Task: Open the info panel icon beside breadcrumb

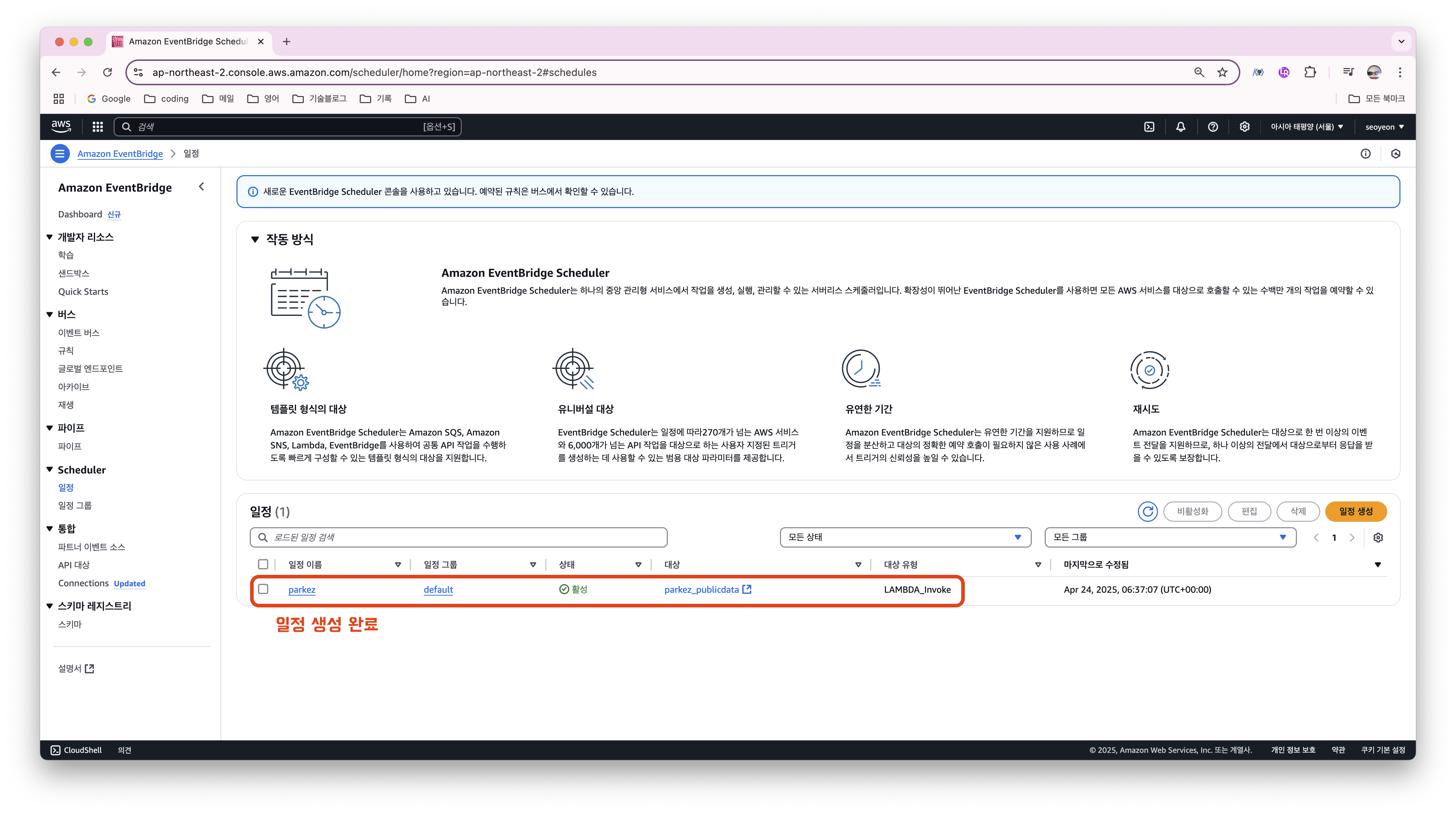Action: click(1366, 154)
